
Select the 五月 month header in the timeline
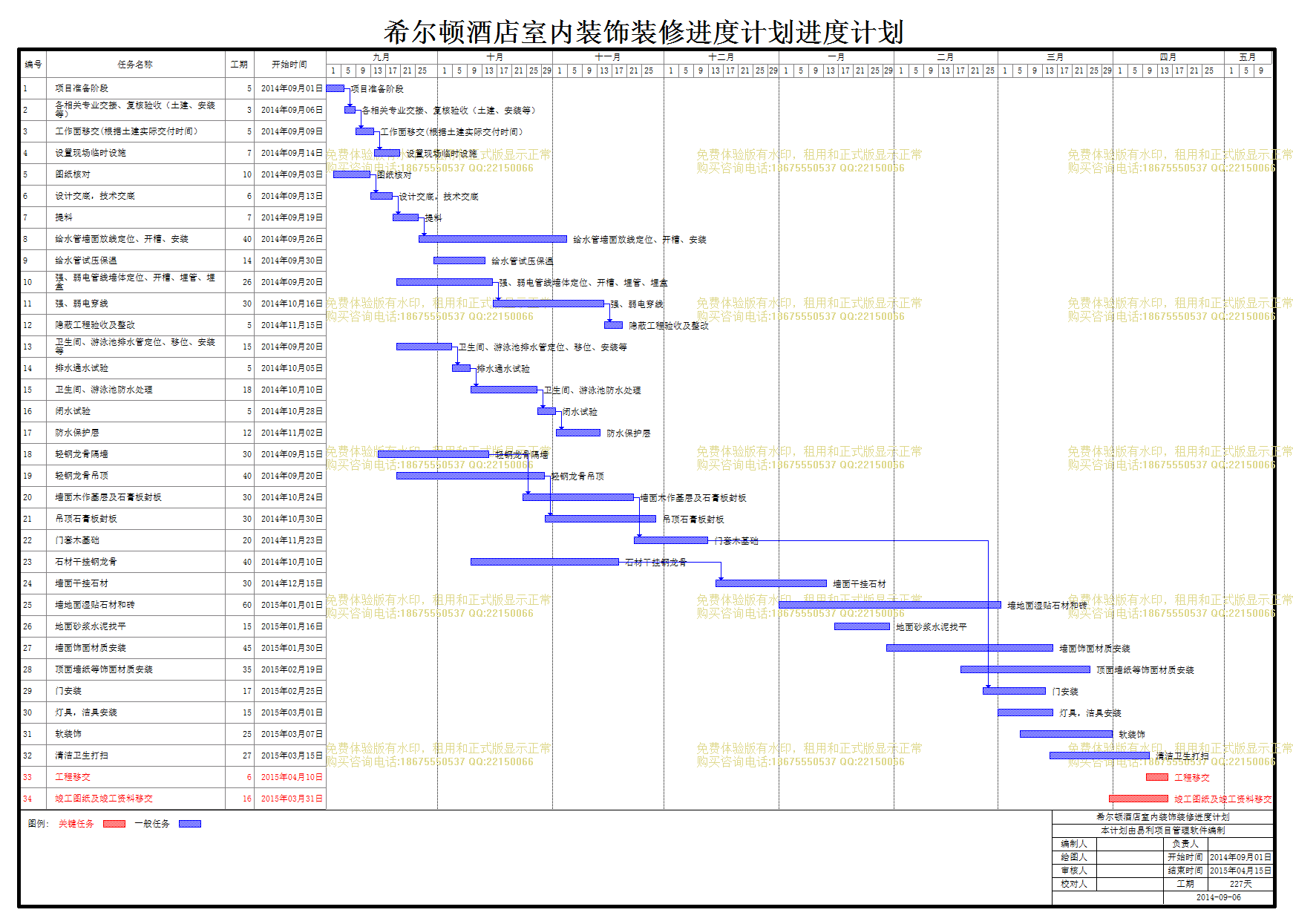click(1248, 57)
